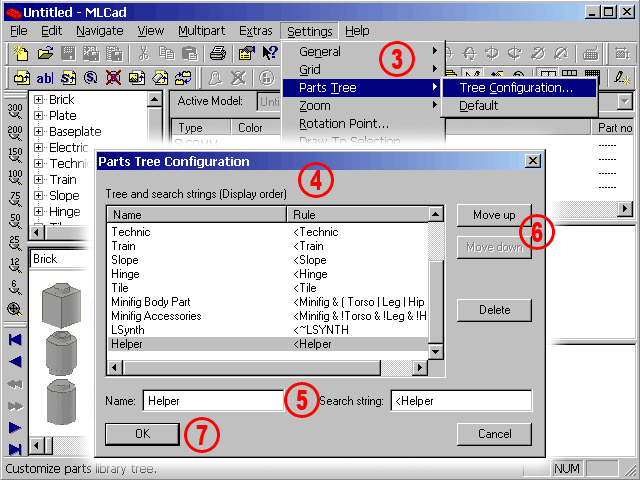Click the square 1x1 brick thumbnail
Viewport: 640px width, 480px height.
61,305
